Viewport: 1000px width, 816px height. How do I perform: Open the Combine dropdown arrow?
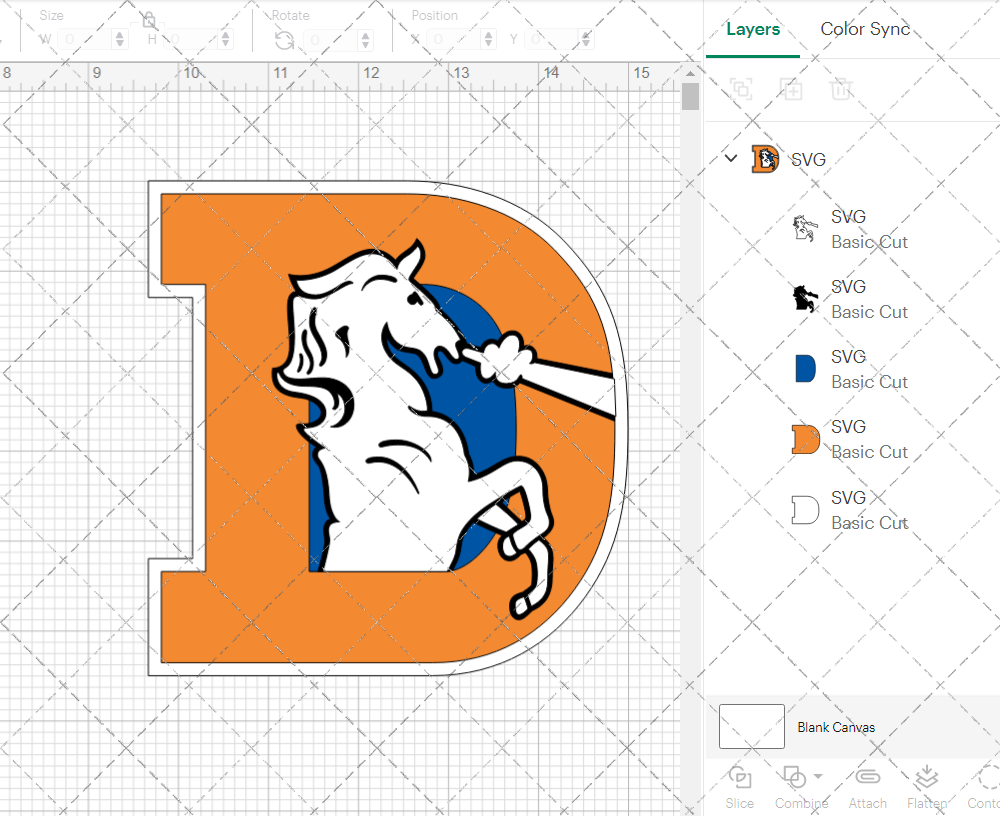(x=818, y=776)
